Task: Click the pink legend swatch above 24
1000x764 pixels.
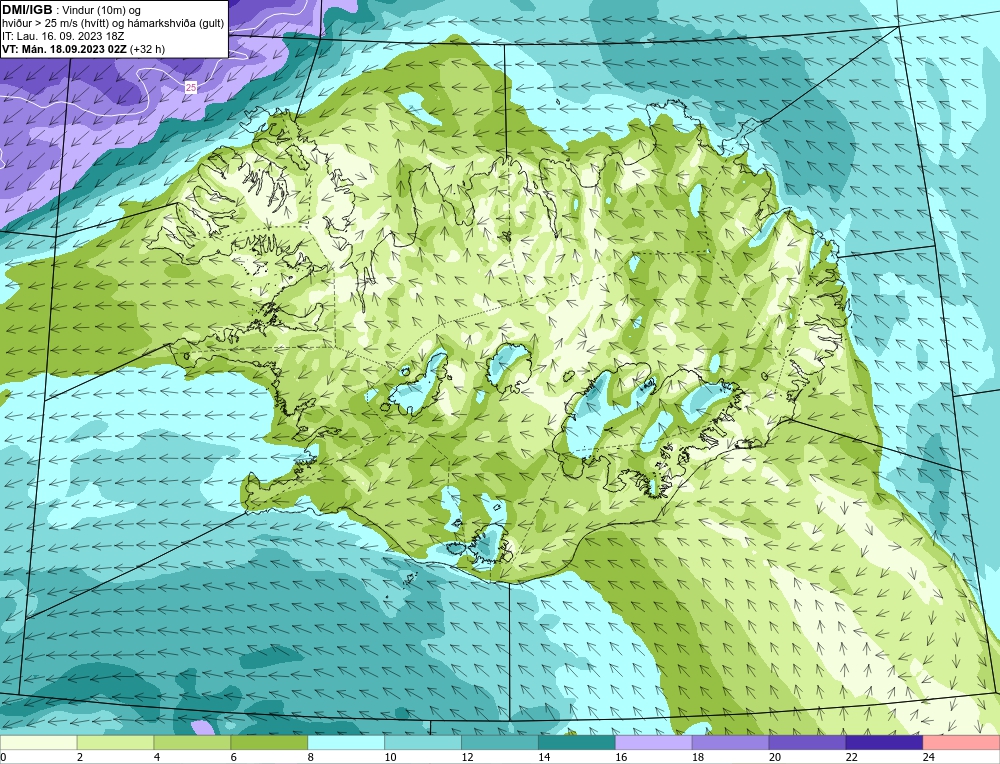Action: [962, 743]
